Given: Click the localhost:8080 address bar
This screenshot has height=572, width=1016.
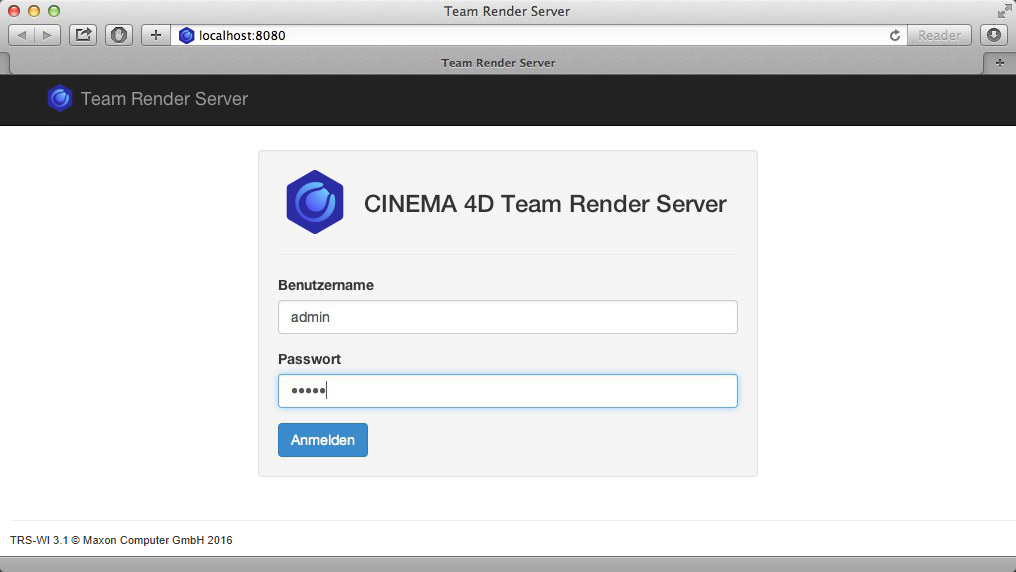Looking at the screenshot, I should [540, 35].
